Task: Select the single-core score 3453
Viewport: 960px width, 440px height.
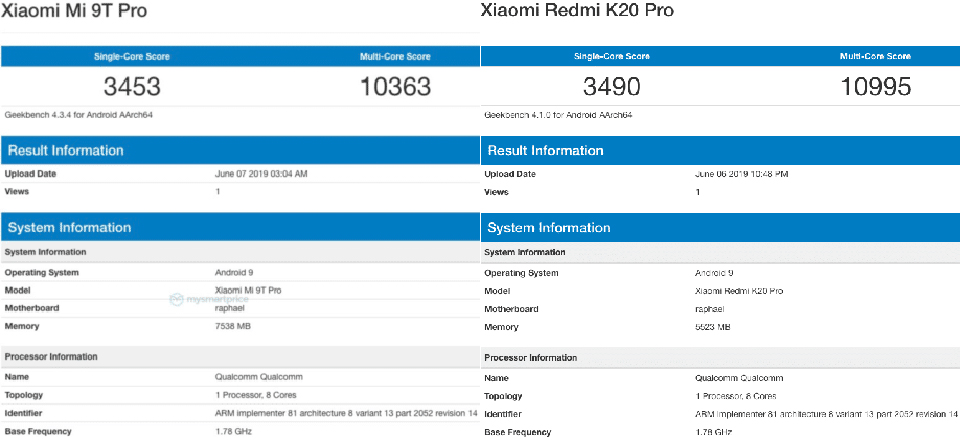Action: 132,86
